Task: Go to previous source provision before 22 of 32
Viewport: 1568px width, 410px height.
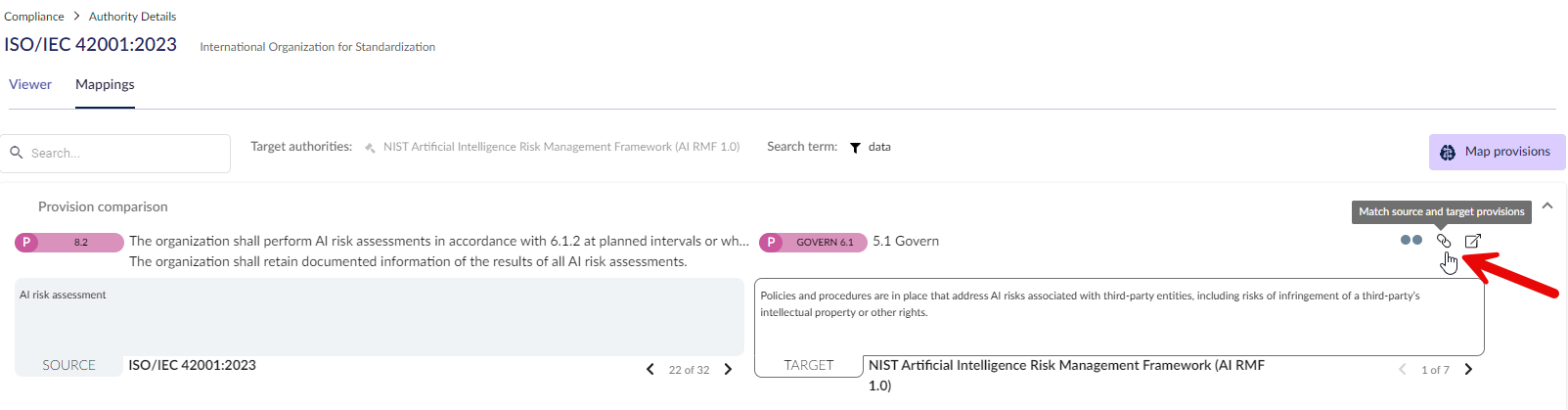Action: (650, 370)
